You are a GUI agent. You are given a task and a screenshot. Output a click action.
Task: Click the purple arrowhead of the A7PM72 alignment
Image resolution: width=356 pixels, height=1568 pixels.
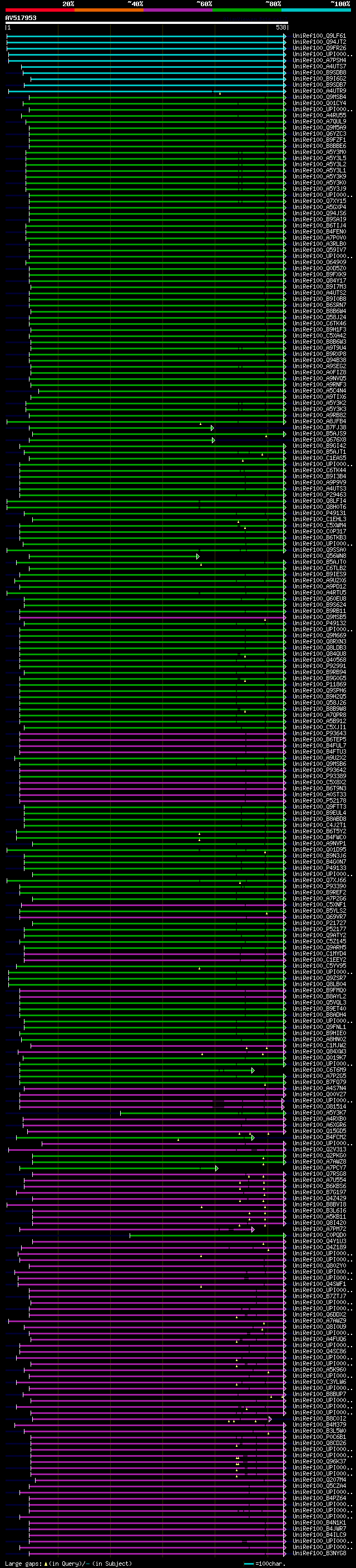pos(253,1230)
